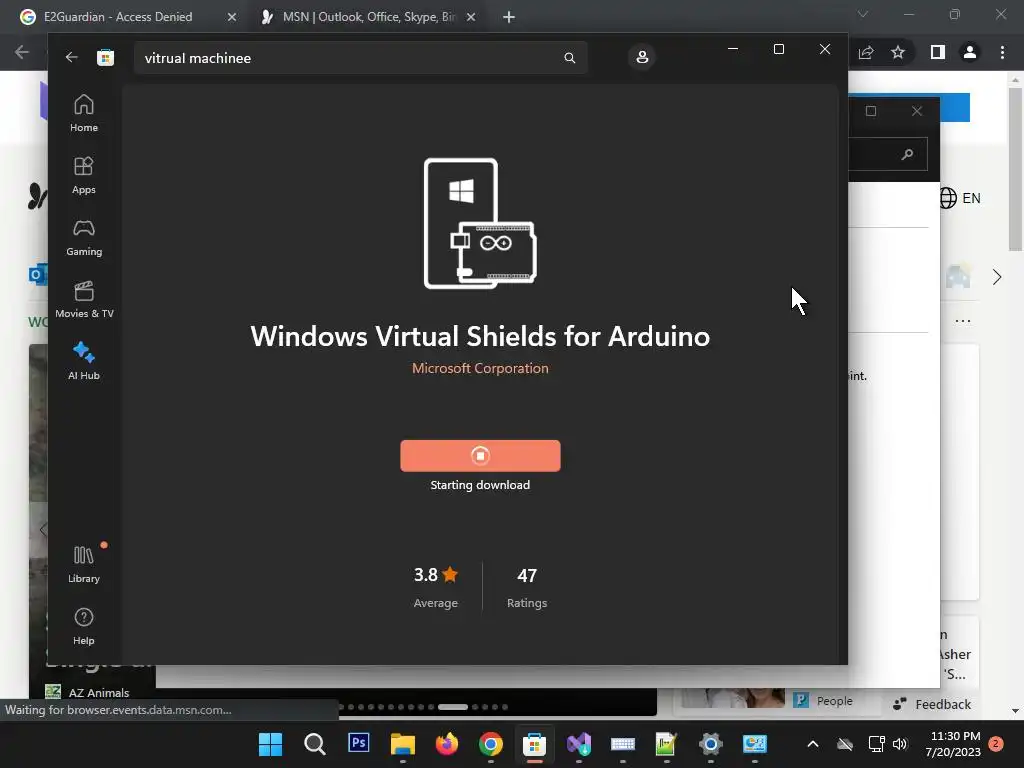The height and width of the screenshot is (768, 1024).
Task: Open MSN card three-dot options
Action: pyautogui.click(x=963, y=321)
